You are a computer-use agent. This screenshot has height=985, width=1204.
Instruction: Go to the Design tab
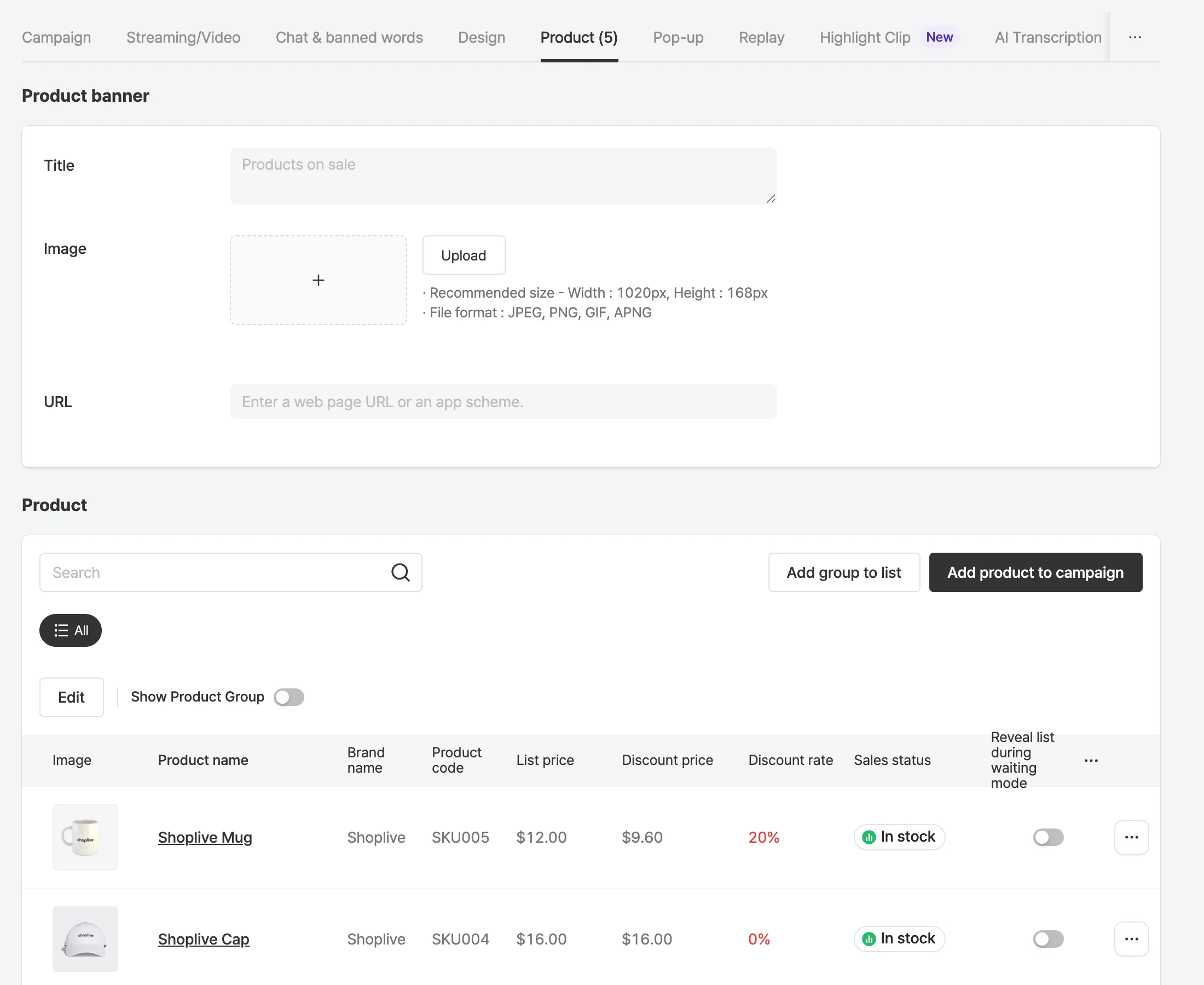pos(481,37)
